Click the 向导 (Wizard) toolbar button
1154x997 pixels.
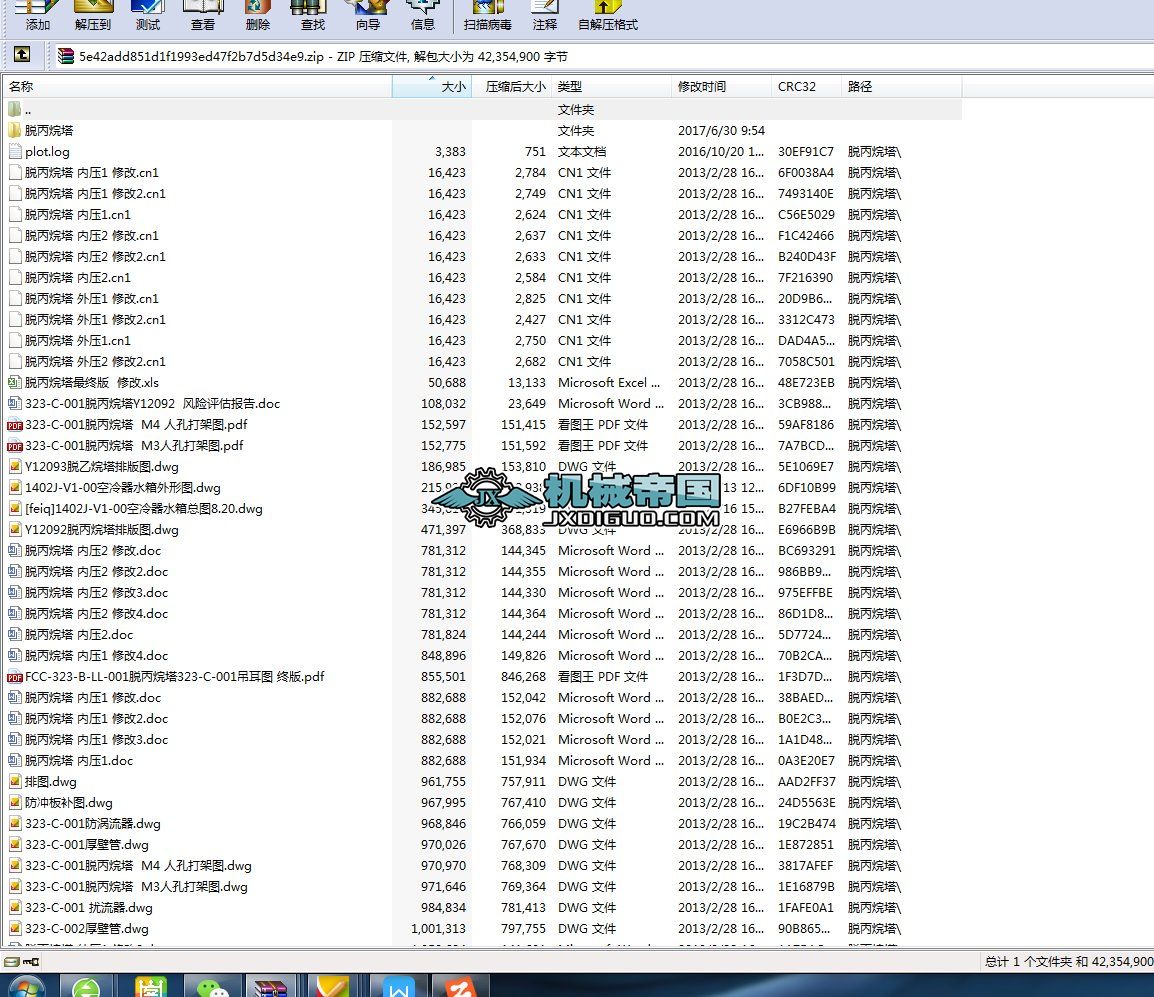[x=367, y=16]
